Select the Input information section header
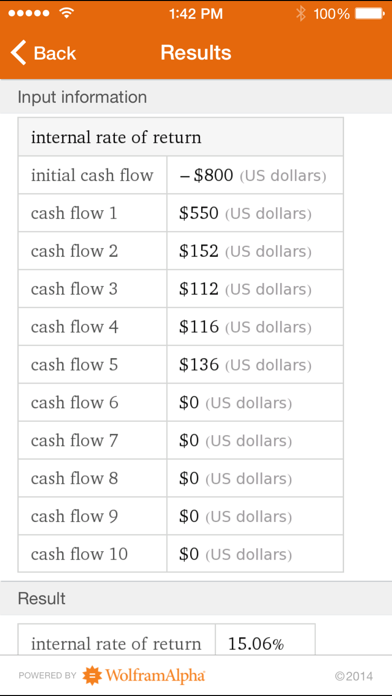The height and width of the screenshot is (696, 392). click(x=196, y=97)
